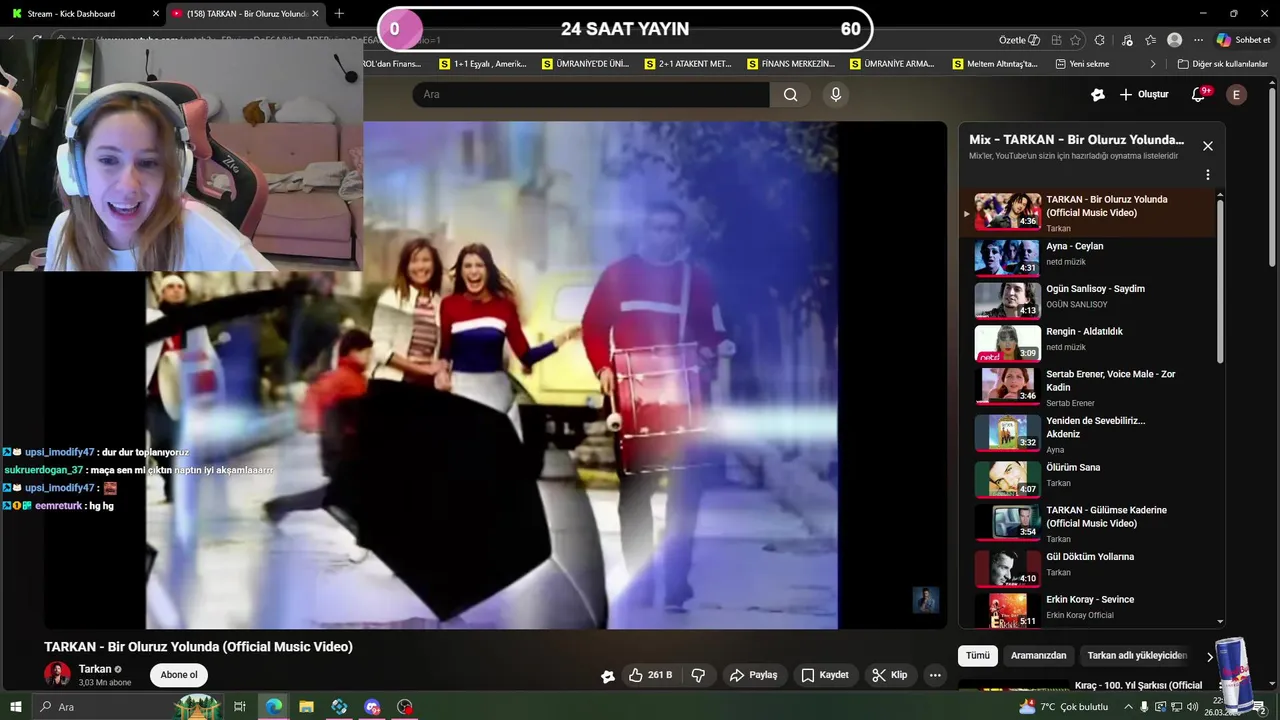Open Diğer sık kullanılanlar folder
The width and height of the screenshot is (1280, 720).
tap(1222, 64)
